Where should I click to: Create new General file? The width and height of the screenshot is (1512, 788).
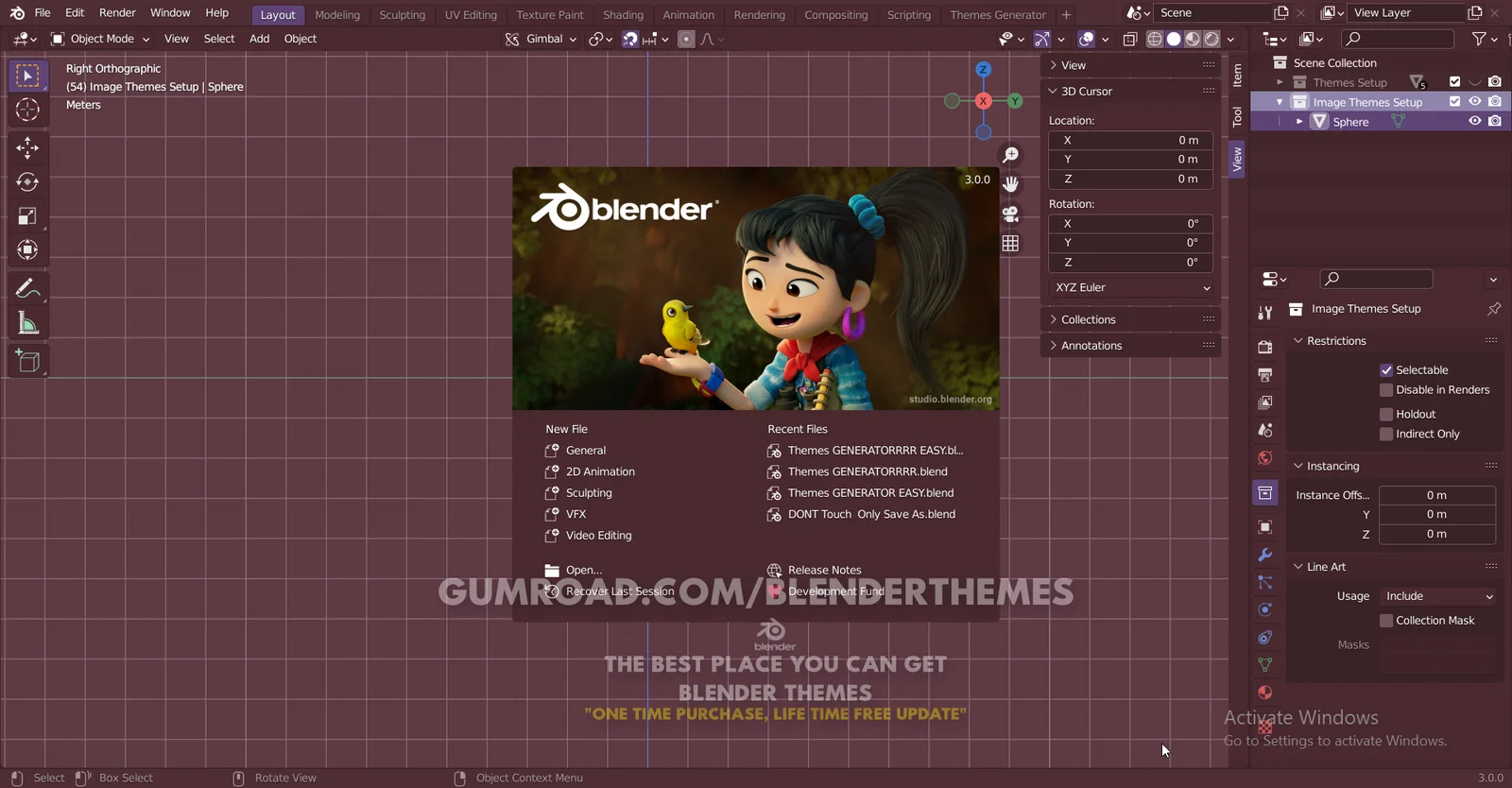tap(586, 451)
